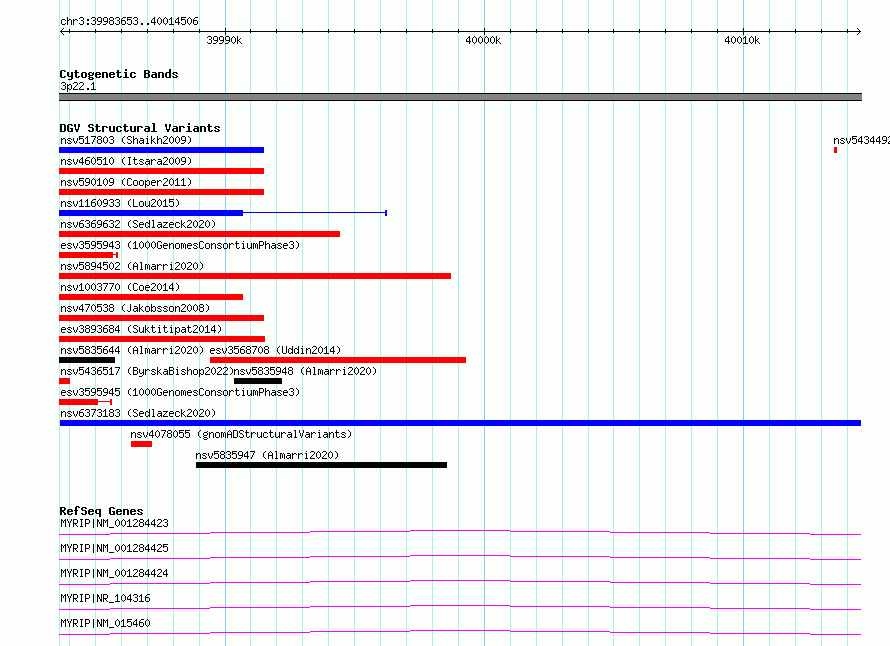Open nsv4078055 (gnomADStructuralVariants) label
This screenshot has width=890, height=646.
pos(241,434)
